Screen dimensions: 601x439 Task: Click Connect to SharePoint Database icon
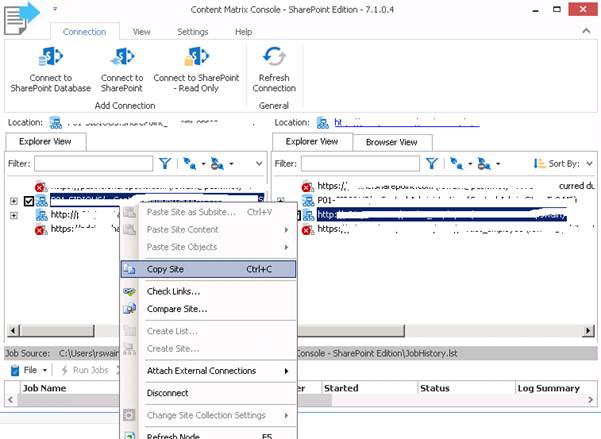click(x=51, y=57)
